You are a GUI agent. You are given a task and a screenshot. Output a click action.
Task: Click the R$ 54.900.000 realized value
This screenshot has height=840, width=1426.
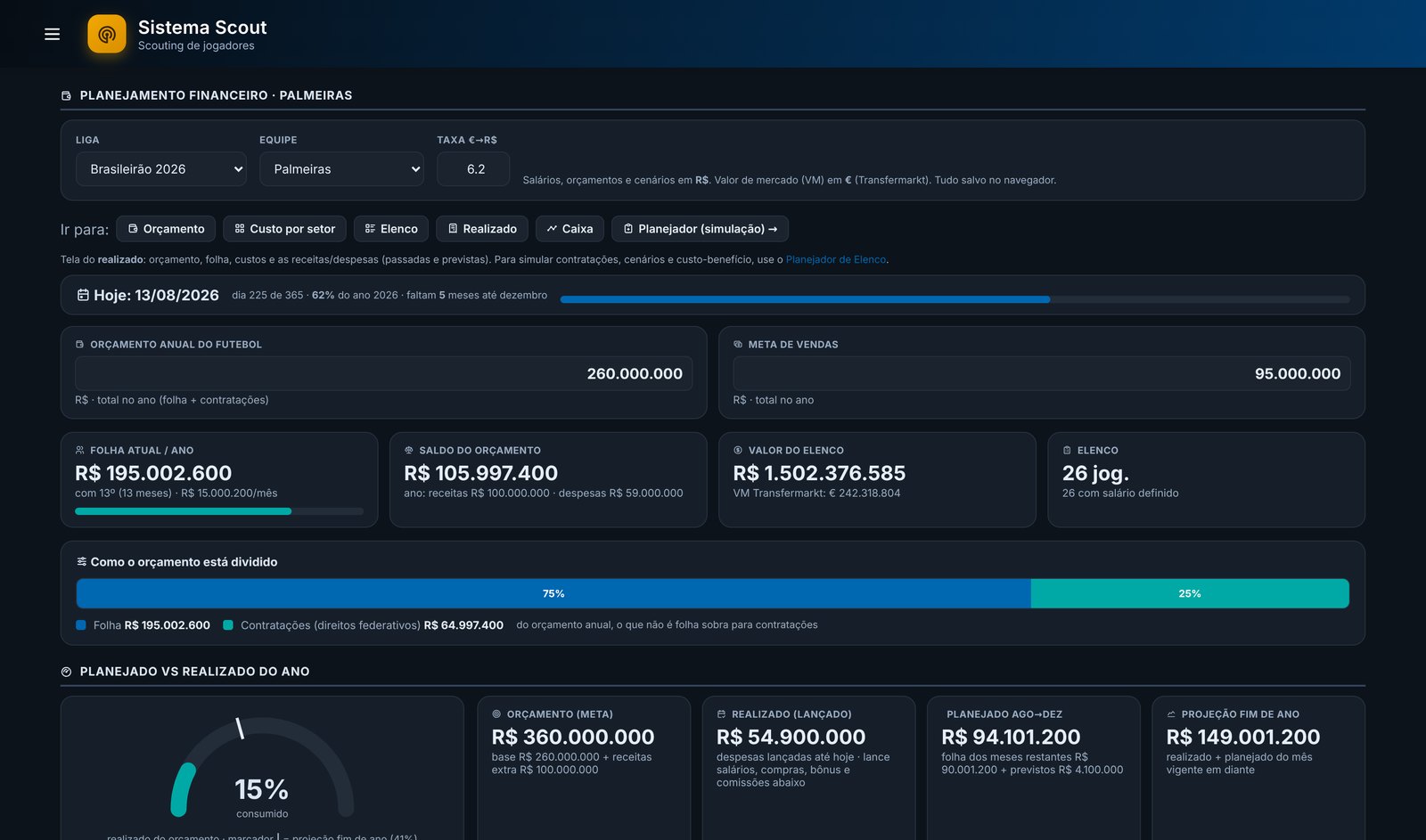click(x=791, y=738)
